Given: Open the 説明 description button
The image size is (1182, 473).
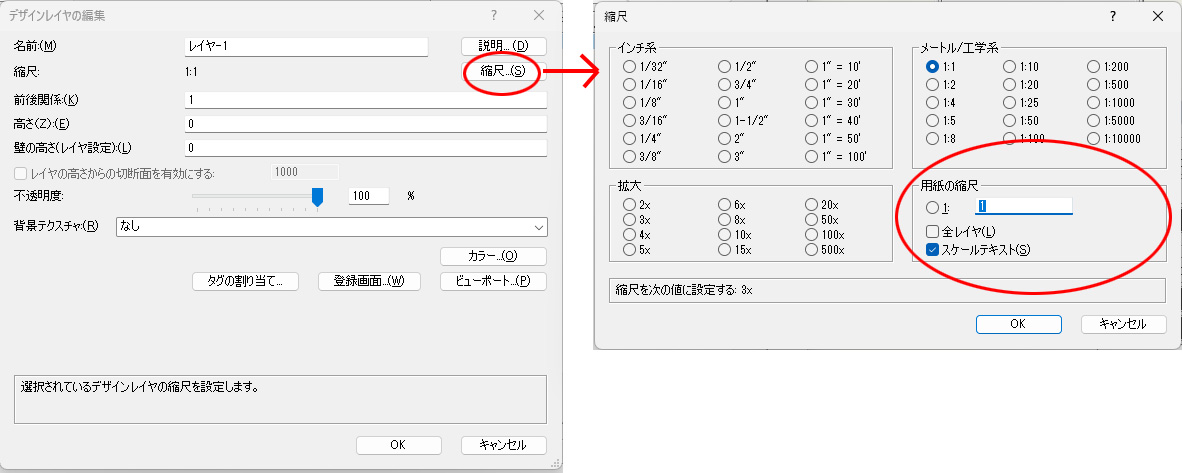Looking at the screenshot, I should tap(503, 46).
